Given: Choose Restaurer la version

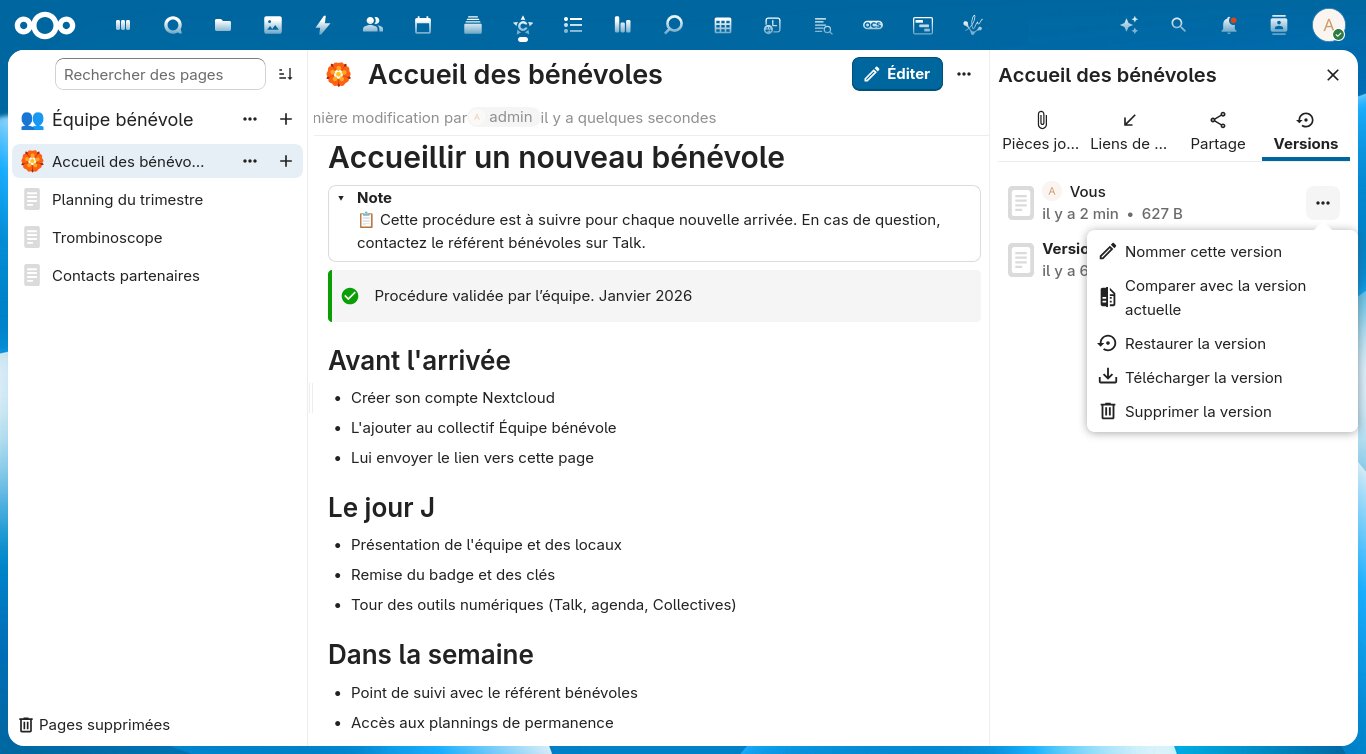Looking at the screenshot, I should click(1222, 344).
